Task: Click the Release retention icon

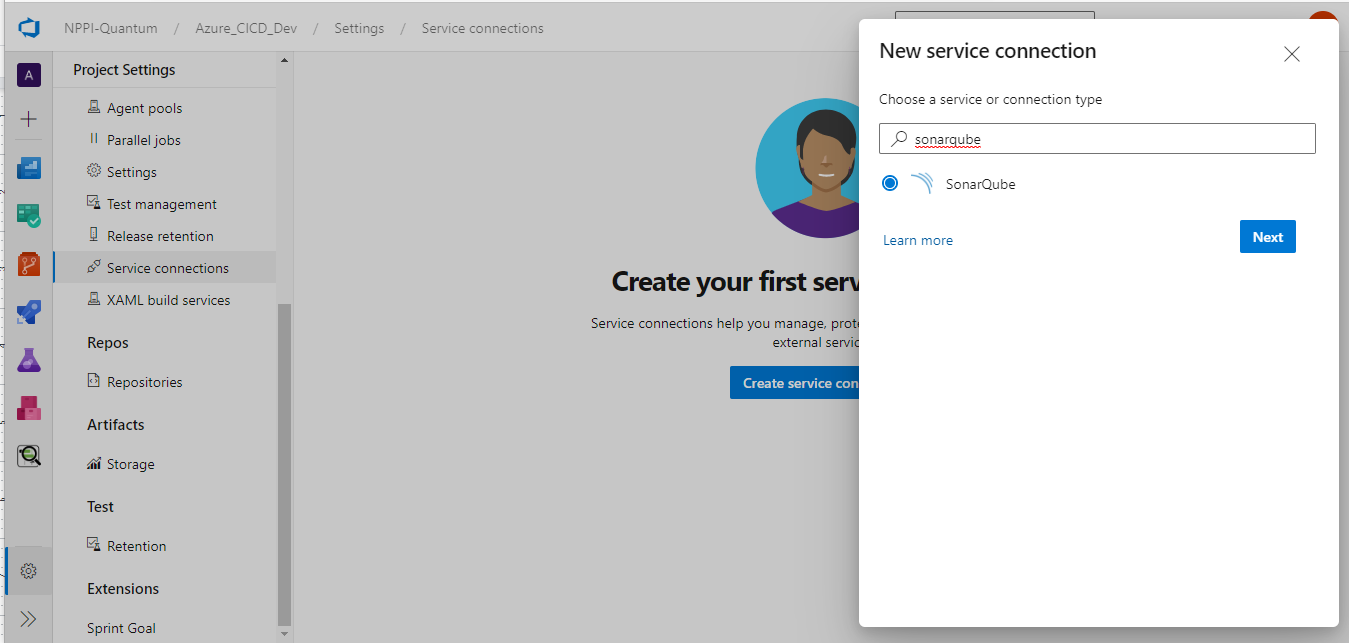Action: [94, 235]
